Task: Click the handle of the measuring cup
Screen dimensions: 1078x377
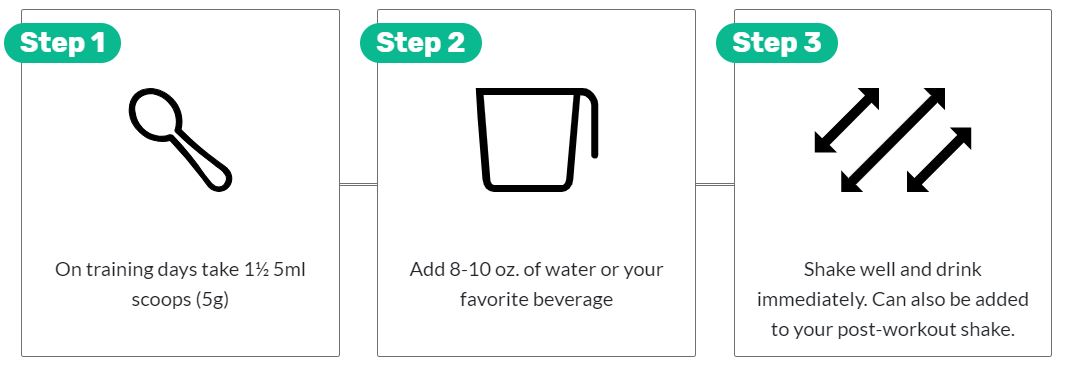Action: click(x=591, y=124)
